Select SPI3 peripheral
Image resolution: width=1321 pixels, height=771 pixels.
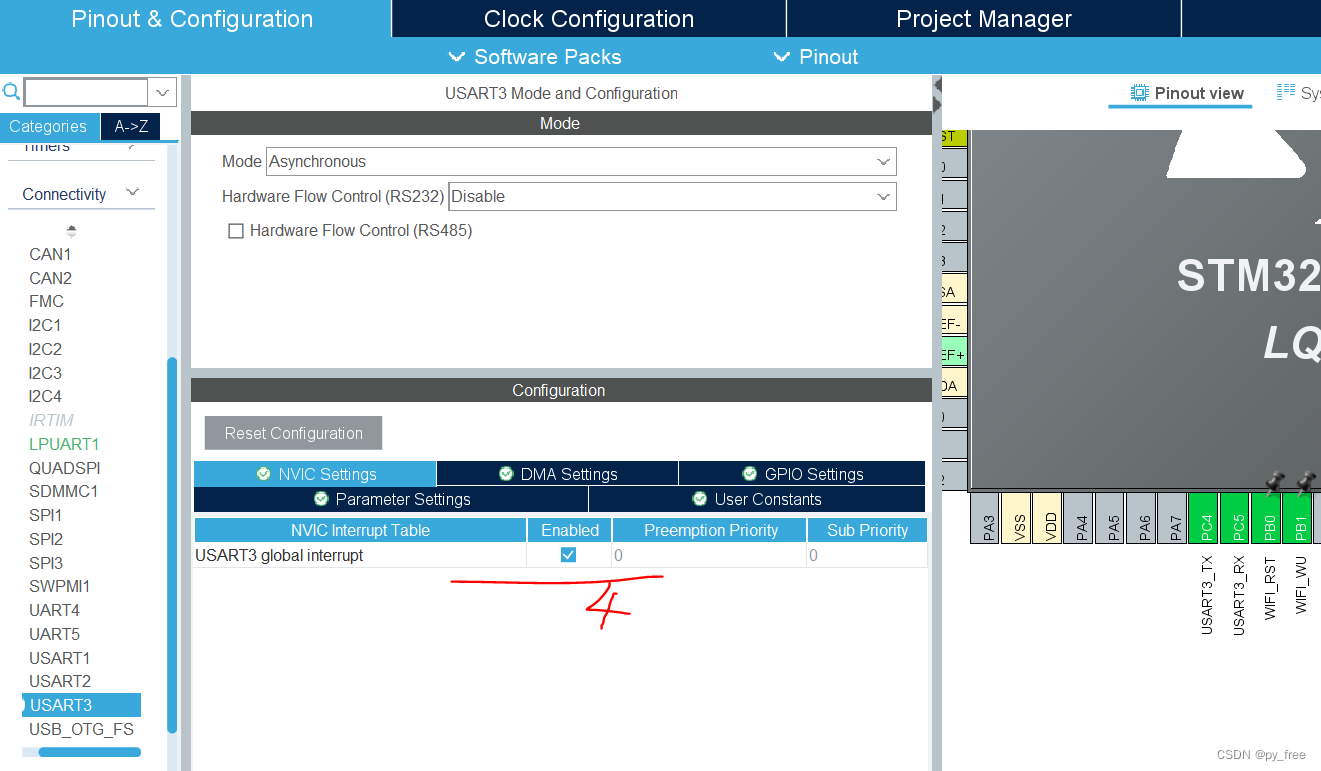pyautogui.click(x=45, y=563)
